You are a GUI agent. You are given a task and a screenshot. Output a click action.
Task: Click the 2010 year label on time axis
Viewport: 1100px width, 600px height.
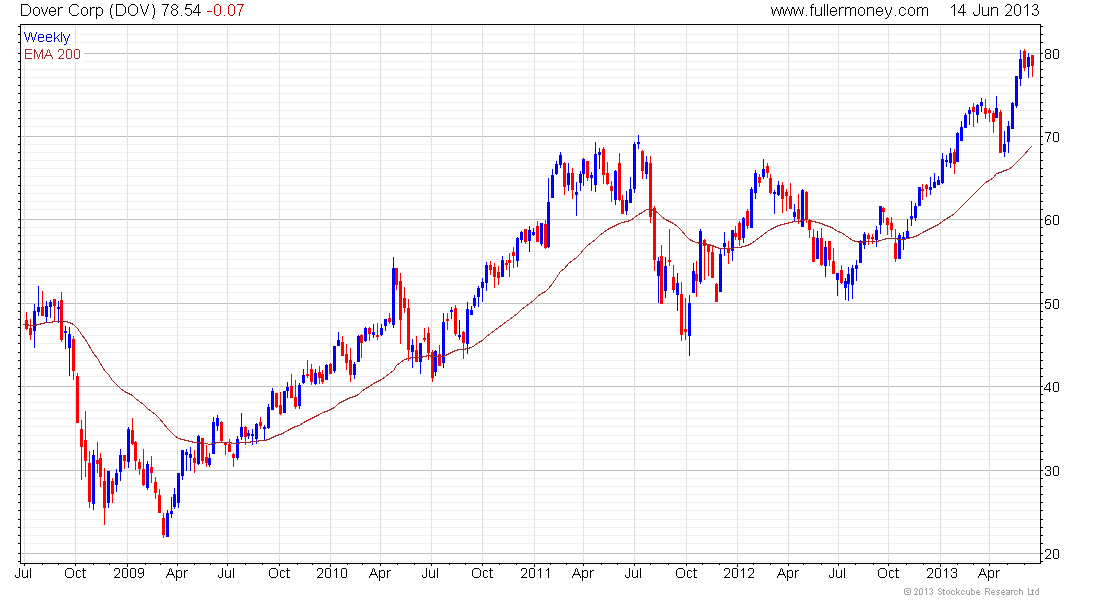point(332,573)
